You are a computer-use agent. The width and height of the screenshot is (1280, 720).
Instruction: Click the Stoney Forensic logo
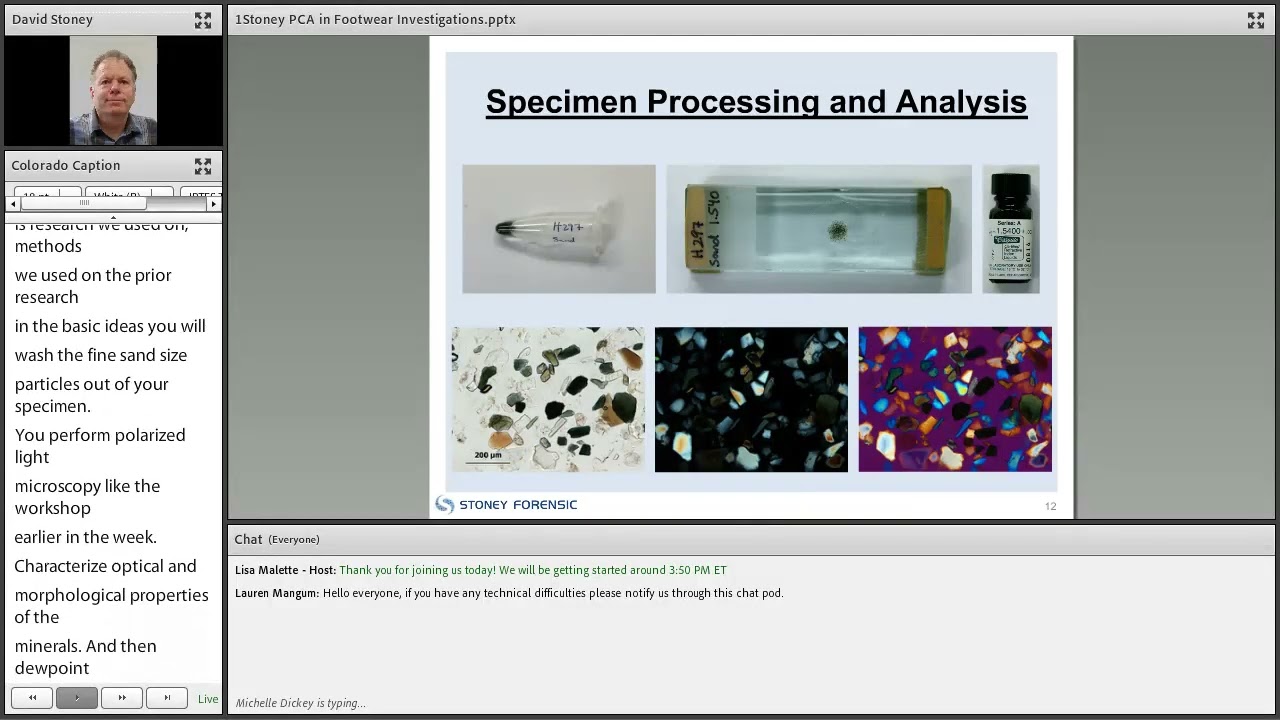click(506, 505)
